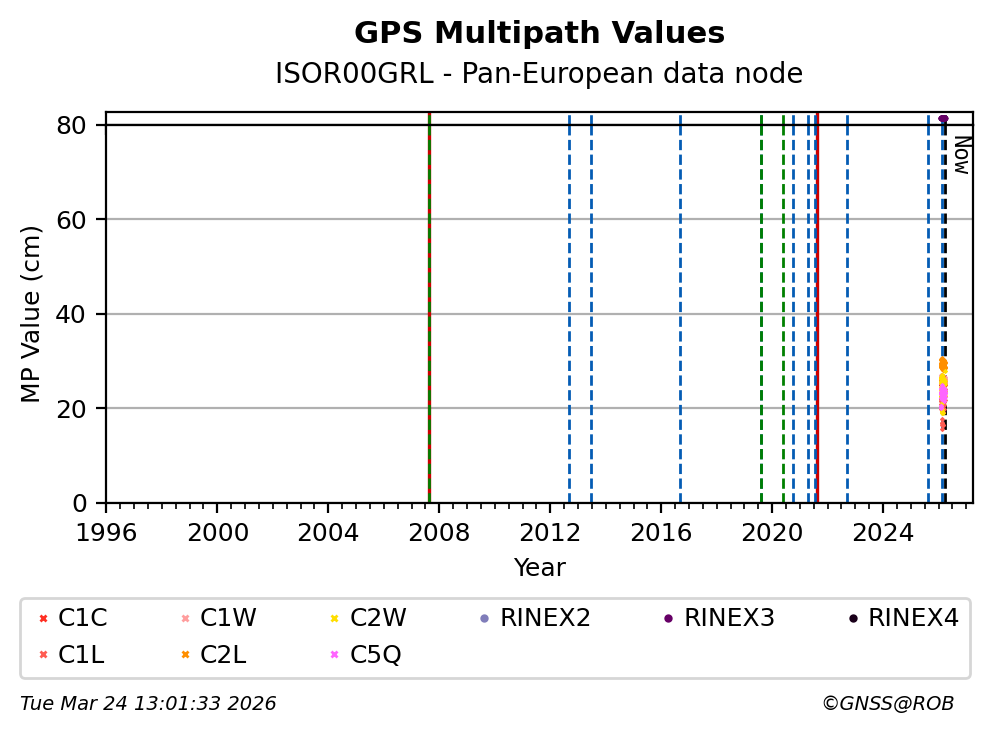Click the RINEX2 dot in legend
Screen dimensions: 992x734
pos(484,619)
